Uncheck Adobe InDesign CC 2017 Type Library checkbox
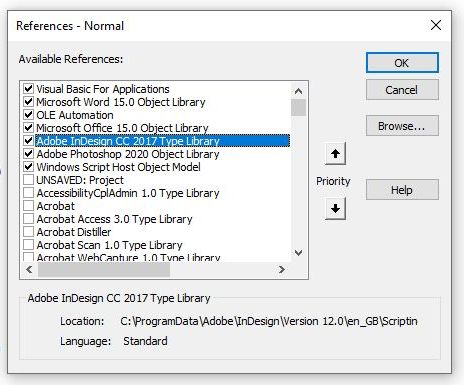Viewport: 464px width, 385px height. pos(28,141)
